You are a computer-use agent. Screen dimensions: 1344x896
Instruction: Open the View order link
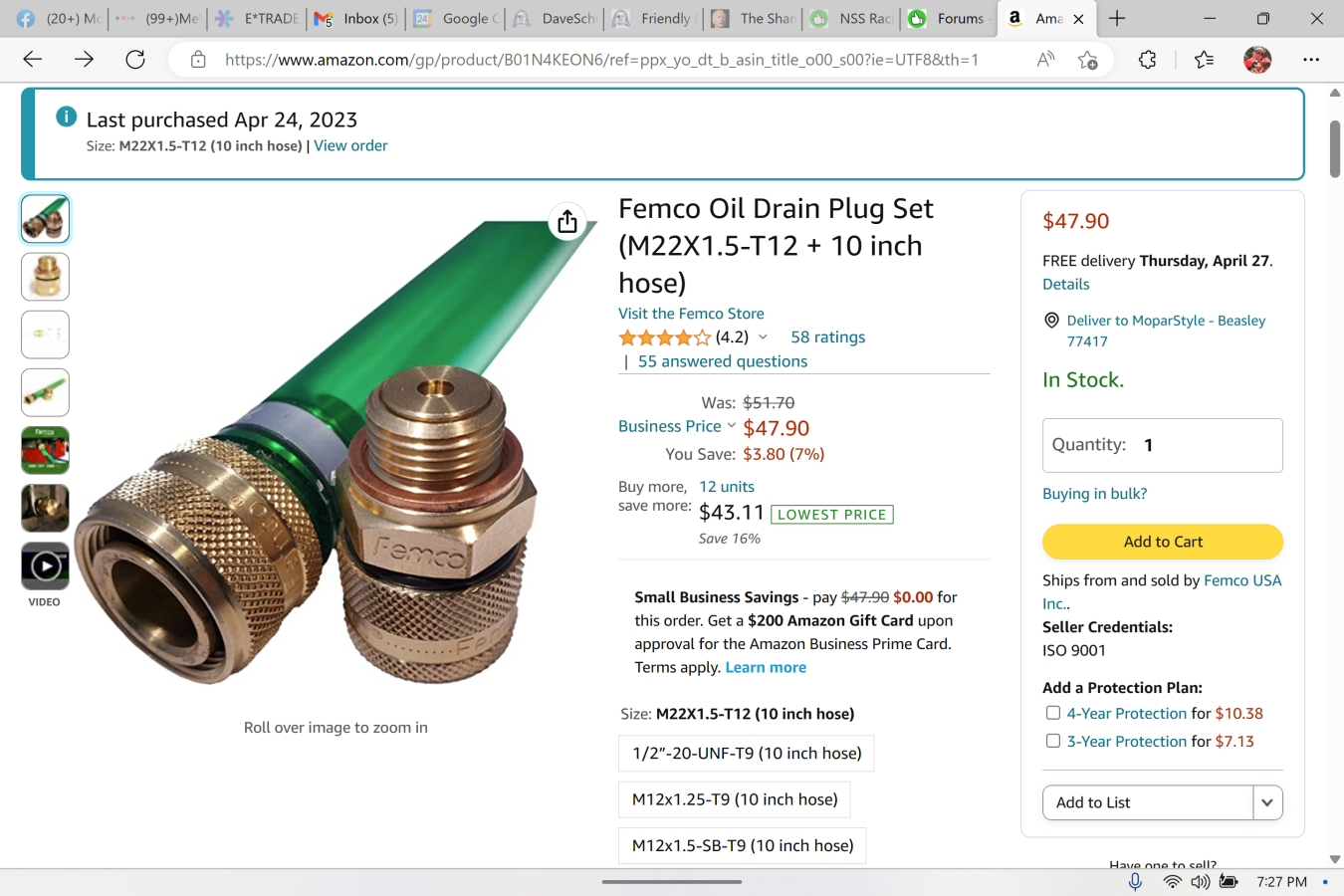[350, 145]
